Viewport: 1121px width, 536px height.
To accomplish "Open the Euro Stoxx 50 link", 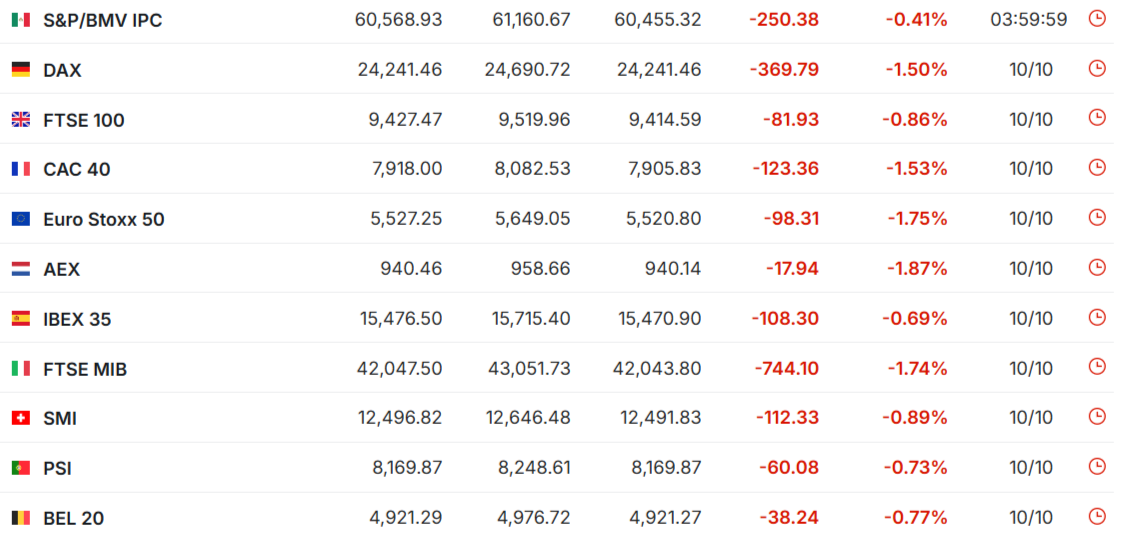I will (x=103, y=219).
